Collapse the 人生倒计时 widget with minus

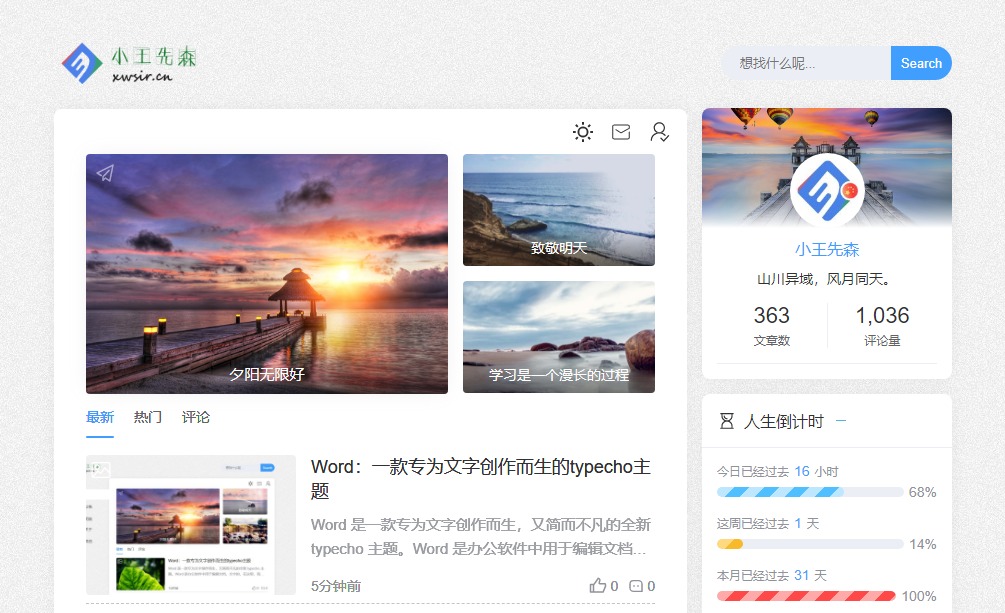841,421
